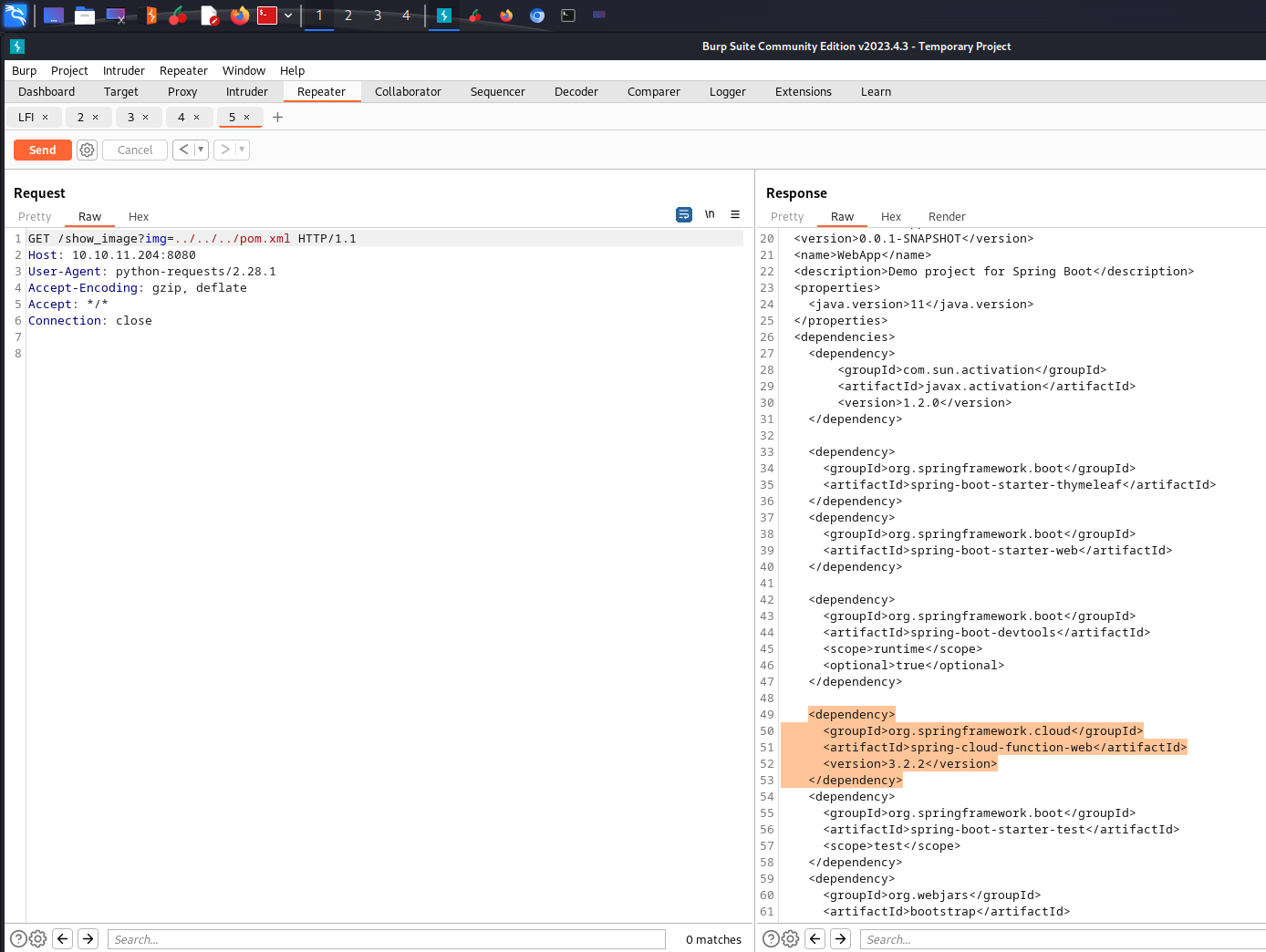Focus the Chromium window in the taskbar
Screen dimensions: 1266x952
(x=537, y=16)
